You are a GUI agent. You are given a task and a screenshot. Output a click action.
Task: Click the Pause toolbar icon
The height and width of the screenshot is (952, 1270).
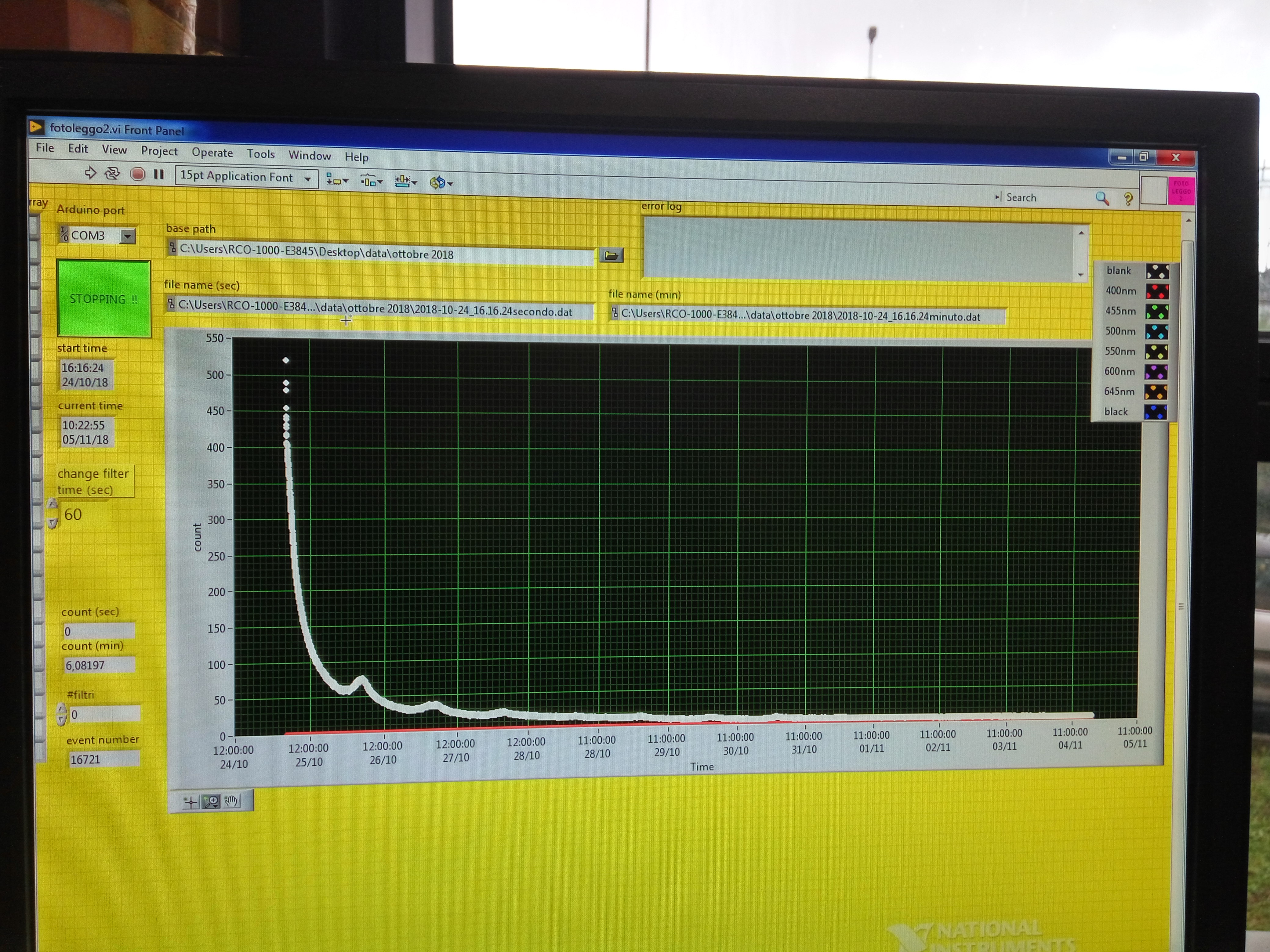159,175
